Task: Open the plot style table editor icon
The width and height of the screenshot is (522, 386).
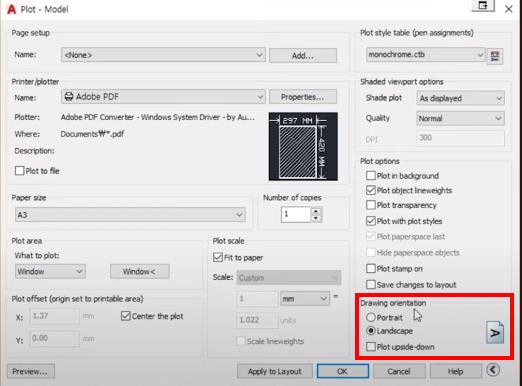Action: point(495,56)
